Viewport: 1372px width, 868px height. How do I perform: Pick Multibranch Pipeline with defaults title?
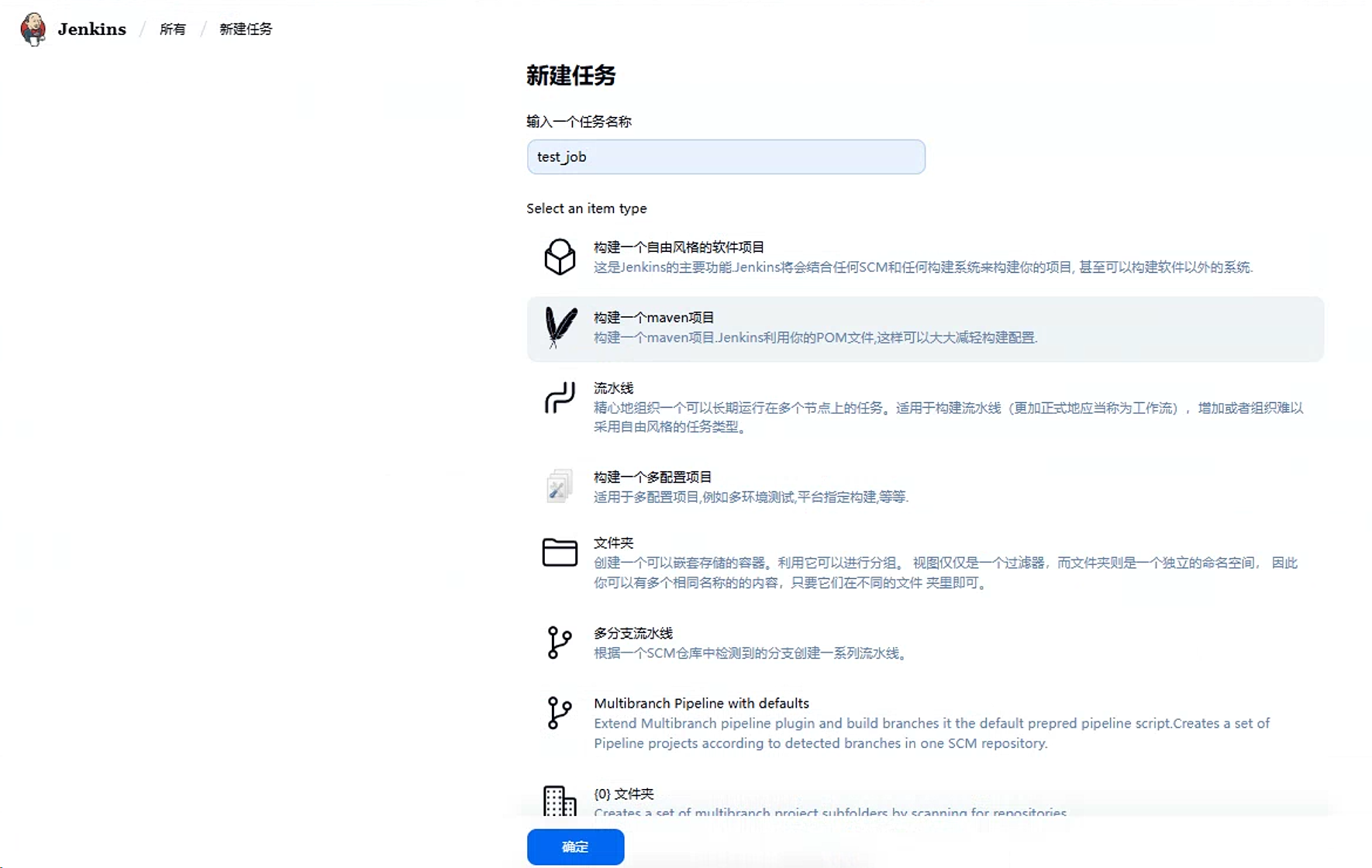pyautogui.click(x=701, y=703)
